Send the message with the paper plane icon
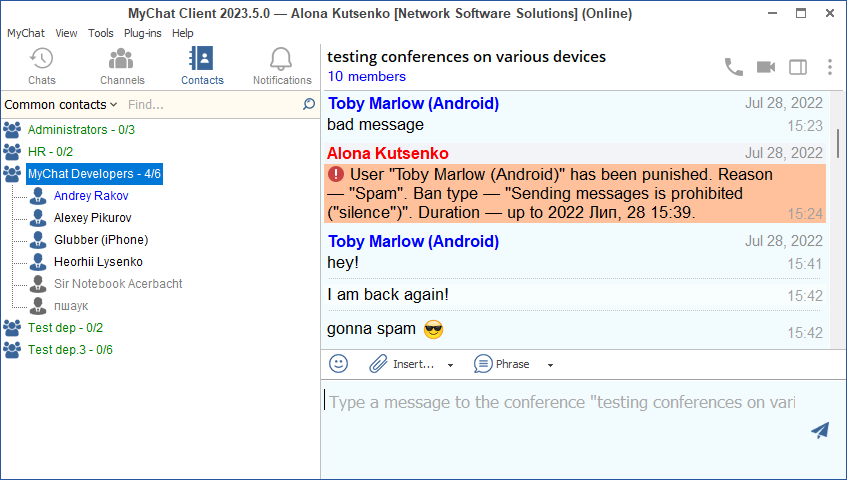Image resolution: width=847 pixels, height=480 pixels. tap(820, 430)
